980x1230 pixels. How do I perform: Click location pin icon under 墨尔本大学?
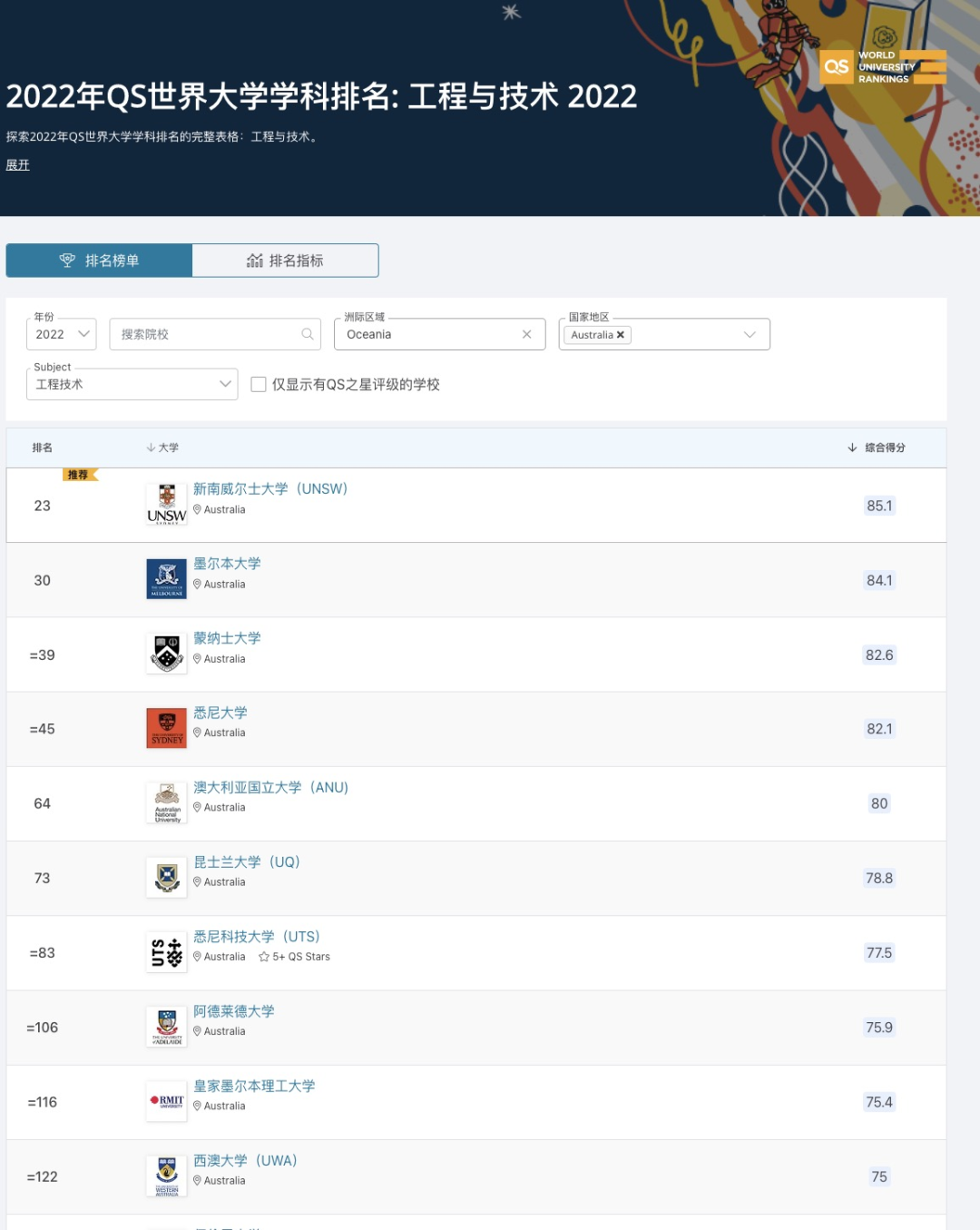(x=197, y=584)
